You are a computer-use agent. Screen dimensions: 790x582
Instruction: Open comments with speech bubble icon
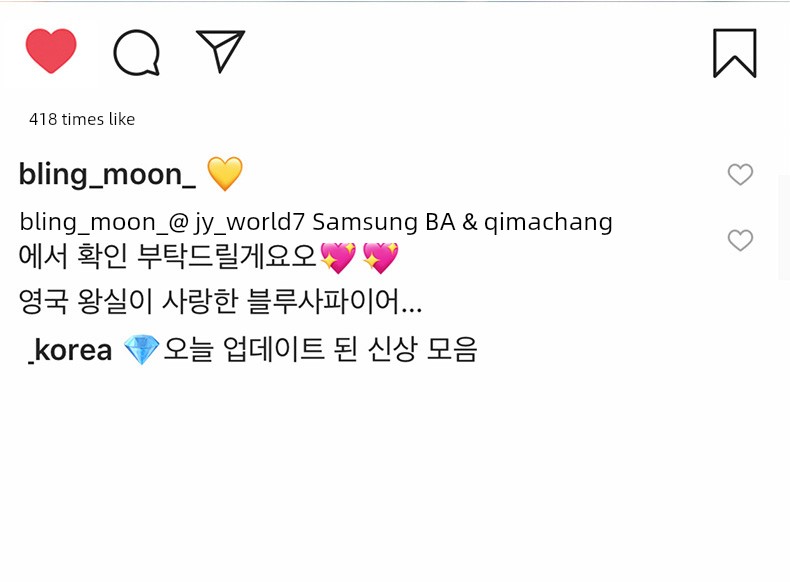137,53
